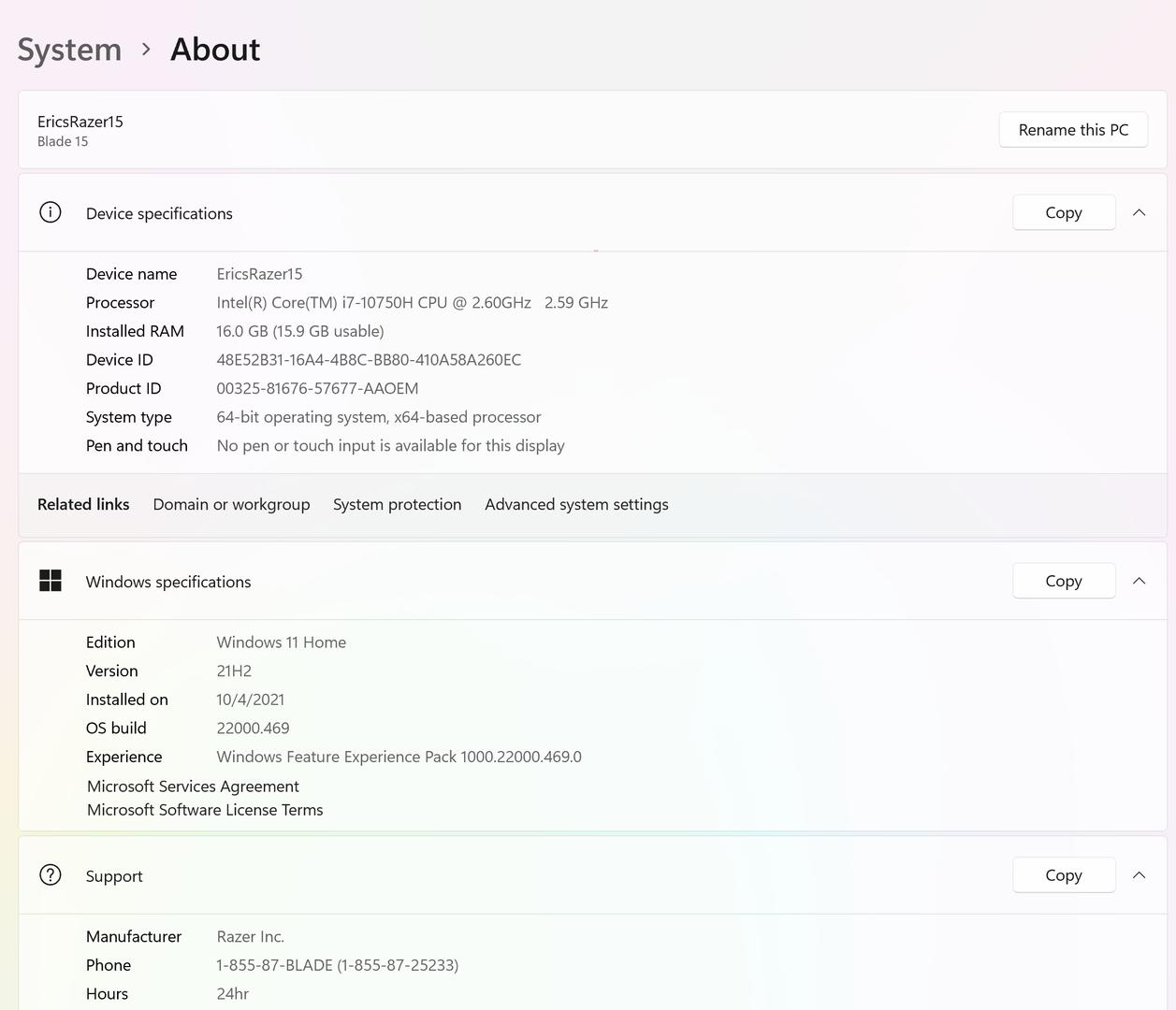
Task: Rename this PC
Action: [1073, 130]
